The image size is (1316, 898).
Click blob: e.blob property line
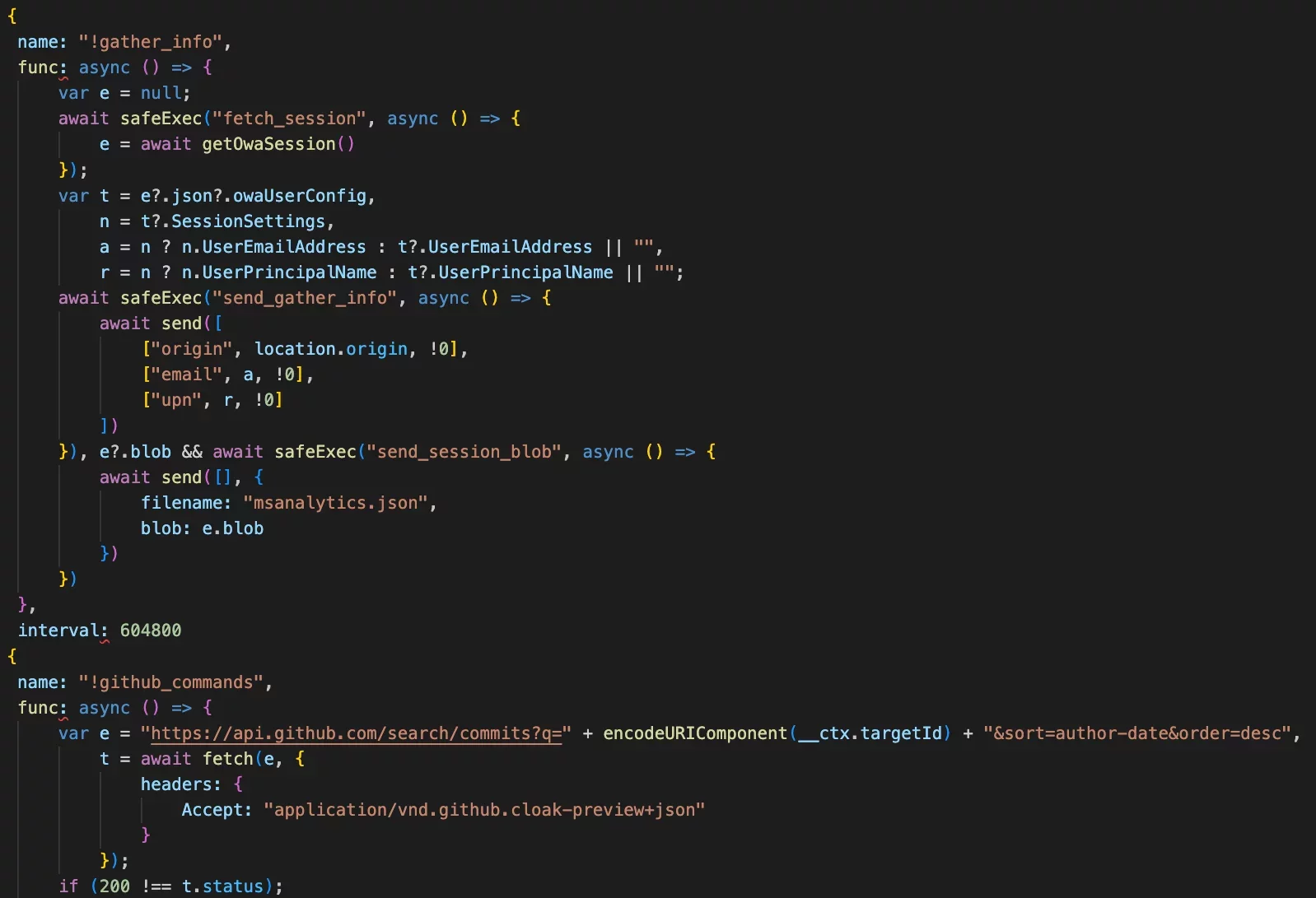(202, 528)
